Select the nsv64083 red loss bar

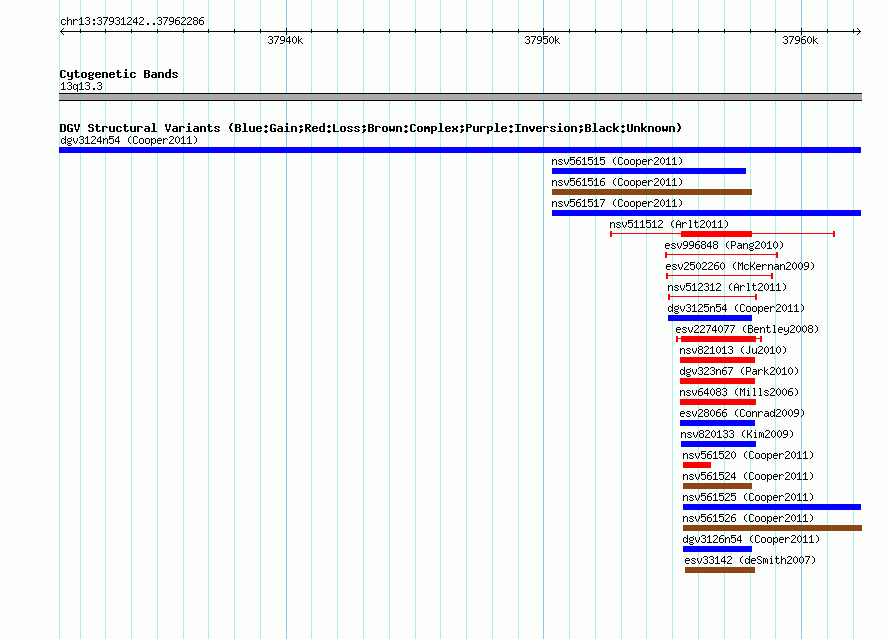718,402
